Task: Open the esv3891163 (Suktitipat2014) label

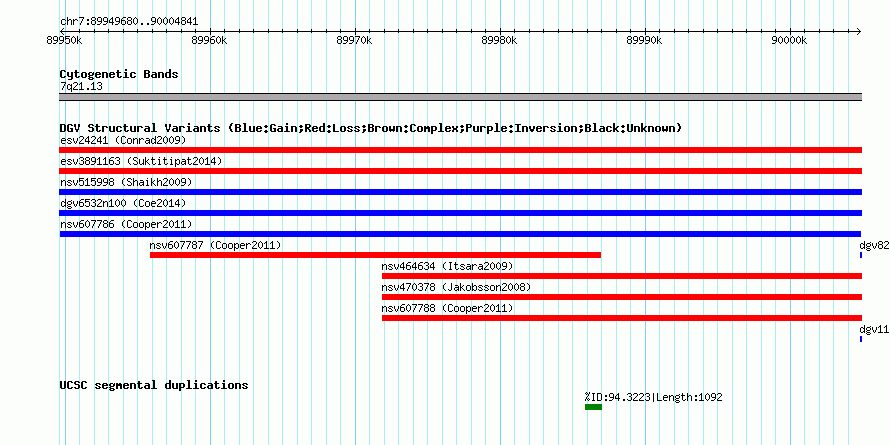Action: click(x=141, y=161)
